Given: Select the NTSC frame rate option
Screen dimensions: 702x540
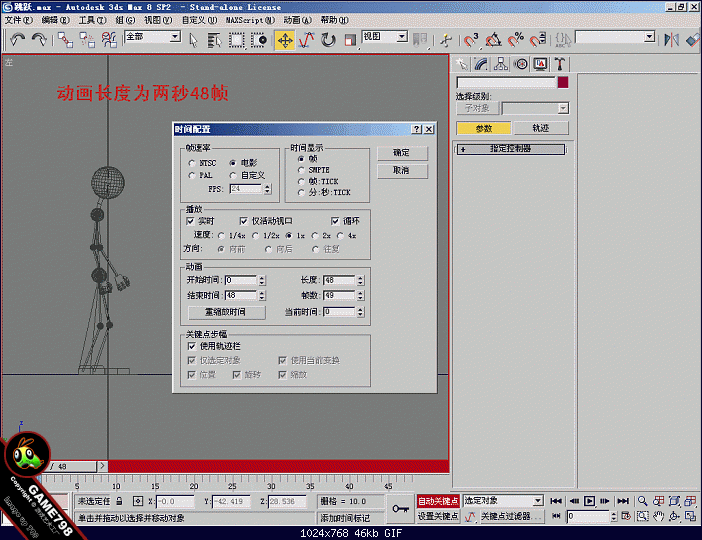Looking at the screenshot, I should coord(192,163).
